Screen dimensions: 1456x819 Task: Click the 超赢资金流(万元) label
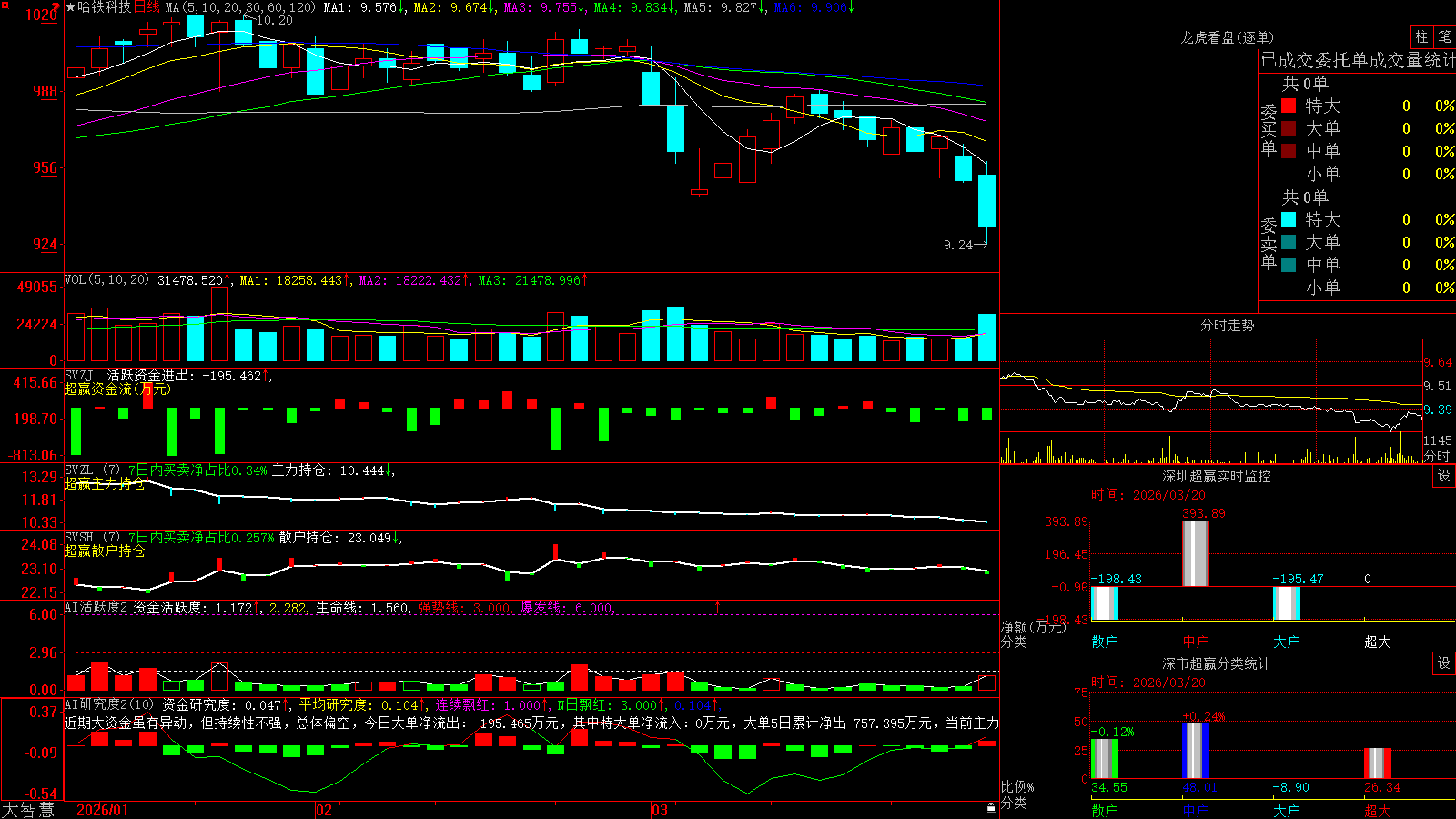tap(117, 389)
